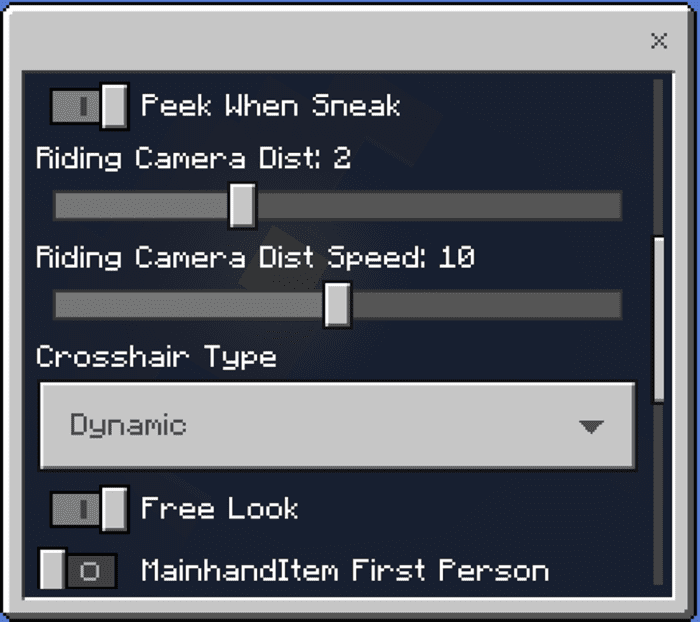Screen dimensions: 700x622
Task: Disable the Free Look toggle
Action: [x=89, y=509]
